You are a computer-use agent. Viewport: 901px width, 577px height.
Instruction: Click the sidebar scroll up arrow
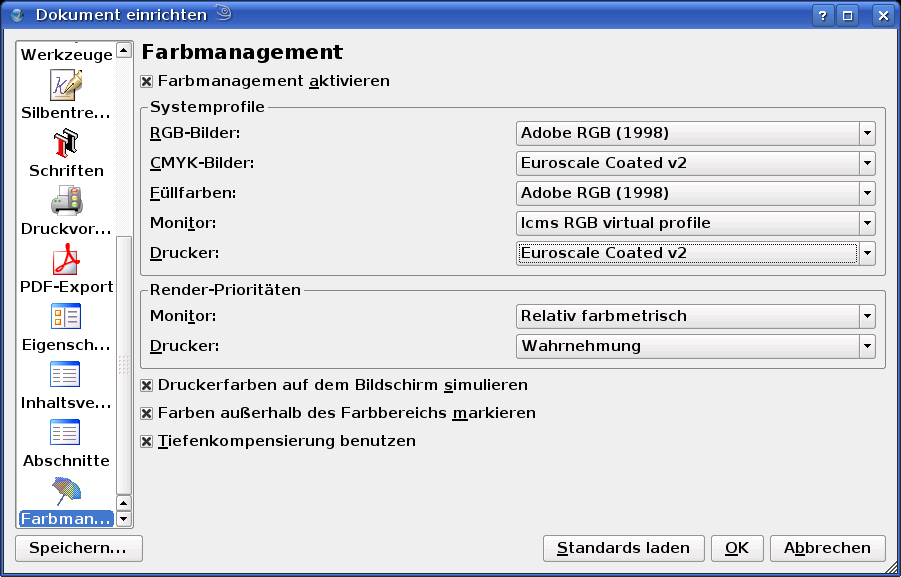[124, 50]
